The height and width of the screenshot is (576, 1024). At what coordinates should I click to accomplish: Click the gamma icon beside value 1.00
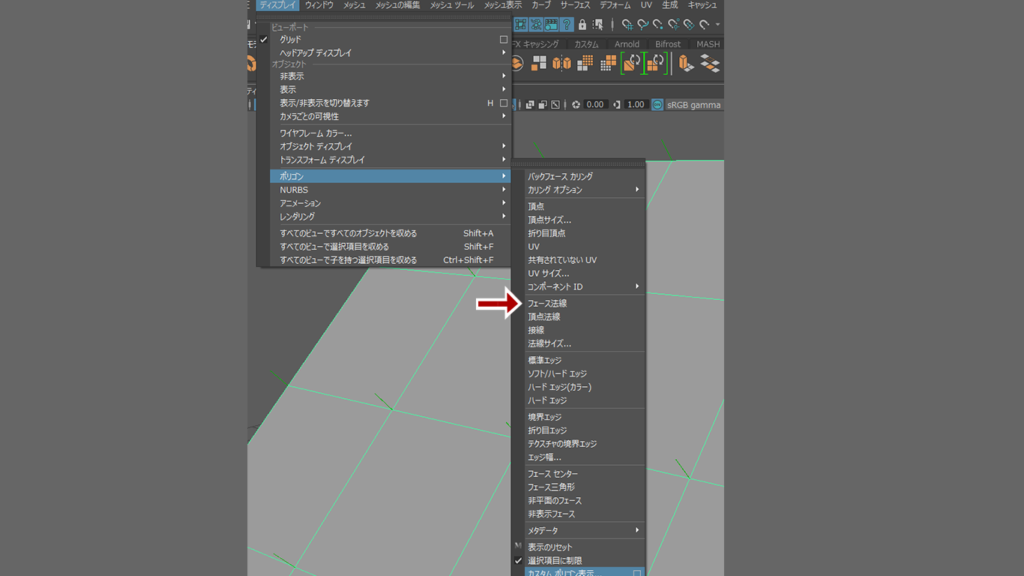616,104
